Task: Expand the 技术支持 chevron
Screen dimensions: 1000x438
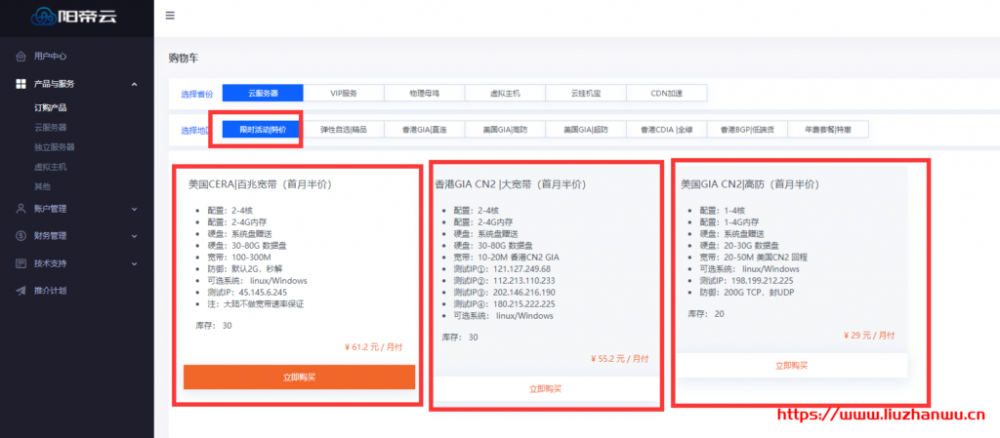Action: [134, 263]
